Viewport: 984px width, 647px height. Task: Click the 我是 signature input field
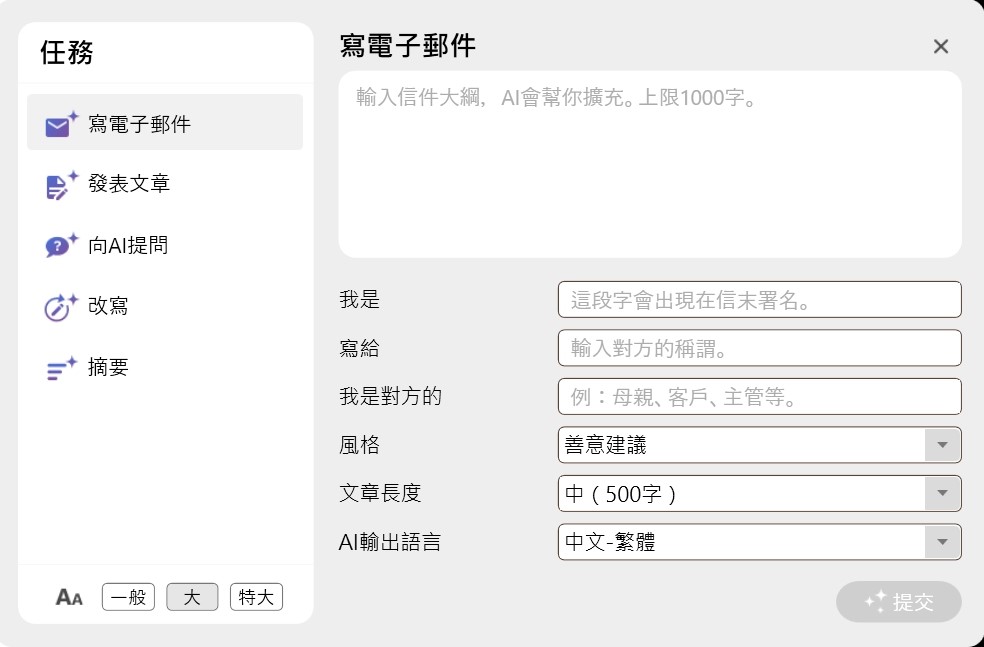(x=759, y=299)
